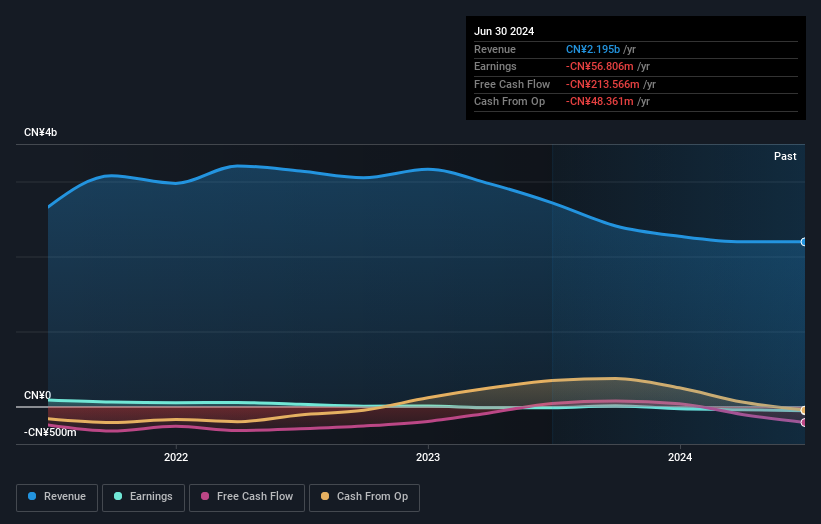The width and height of the screenshot is (821, 524).
Task: Click the Cash From Op label in tooltip
Action: [x=509, y=102]
